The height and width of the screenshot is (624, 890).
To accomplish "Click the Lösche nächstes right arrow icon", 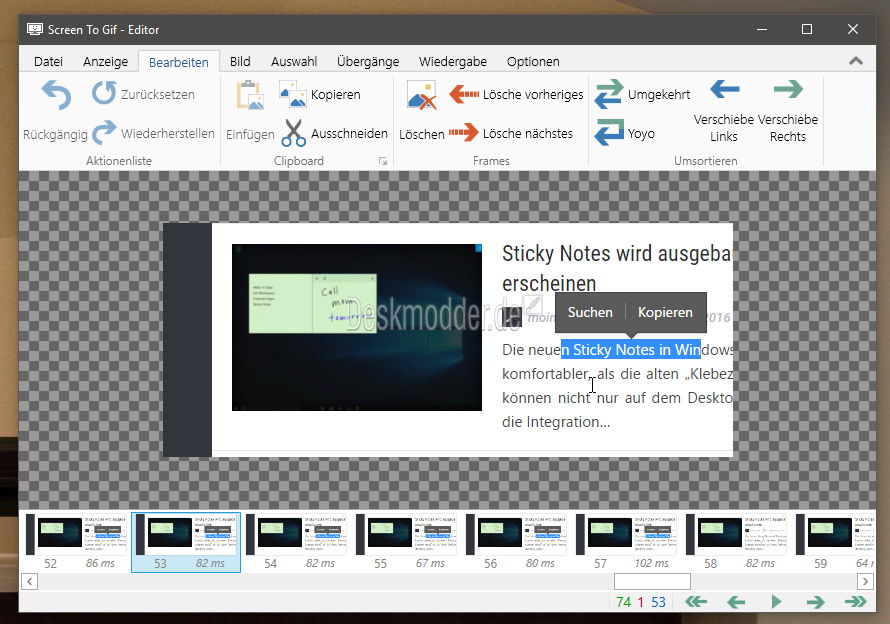I will coord(464,133).
